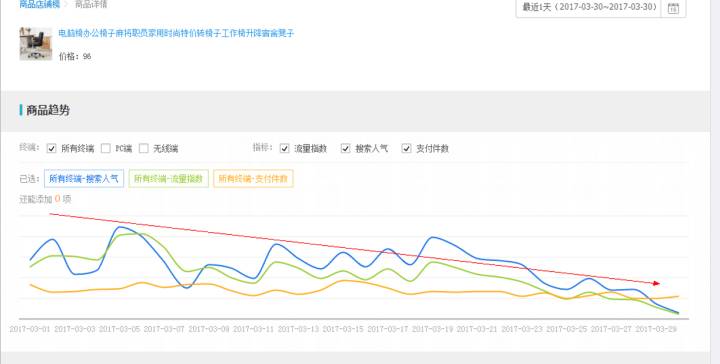Click the 所有终端-支付件数 selected tag
This screenshot has width=720, height=364.
click(x=253, y=179)
